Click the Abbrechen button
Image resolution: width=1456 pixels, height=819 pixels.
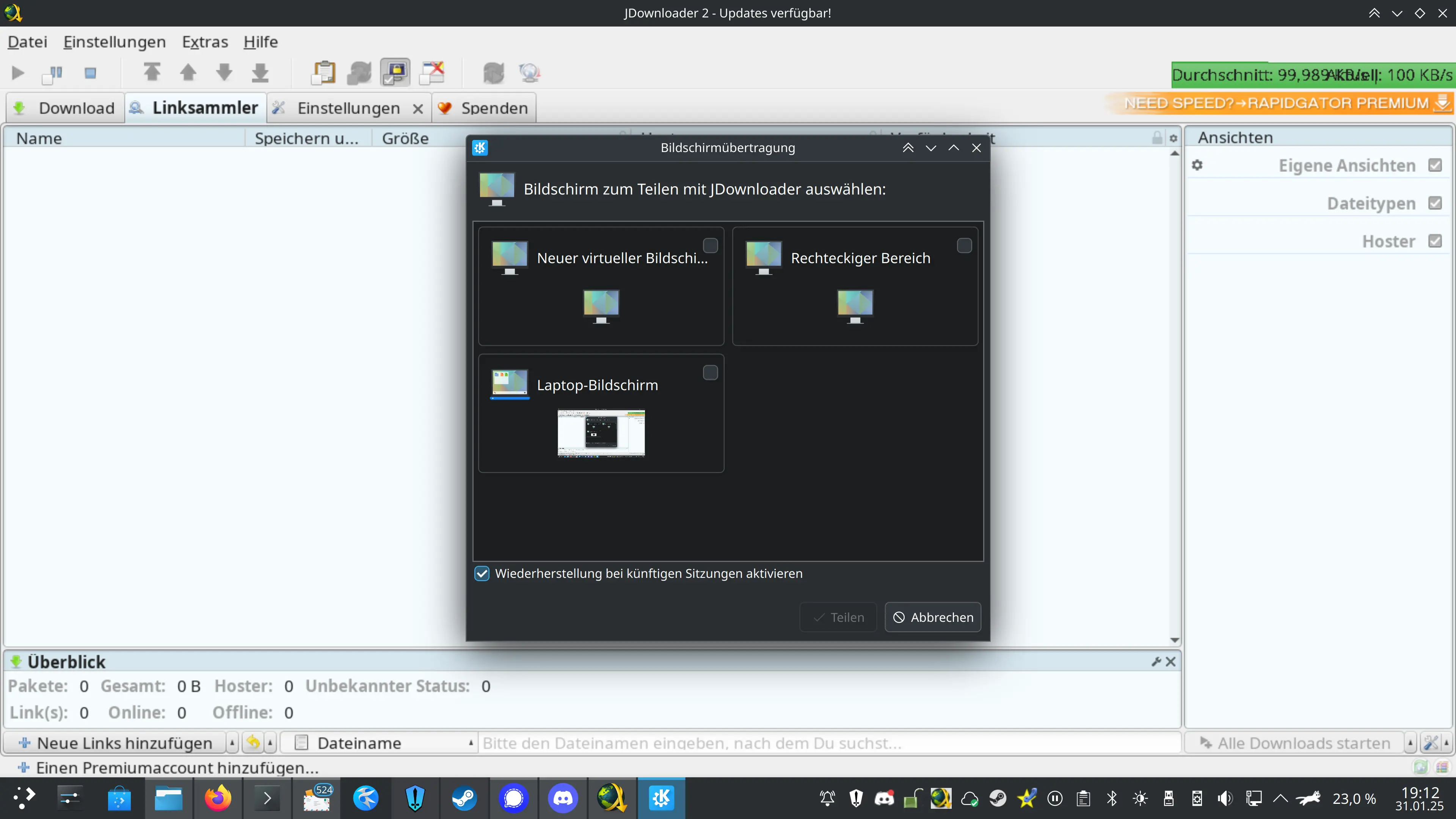pyautogui.click(x=933, y=617)
